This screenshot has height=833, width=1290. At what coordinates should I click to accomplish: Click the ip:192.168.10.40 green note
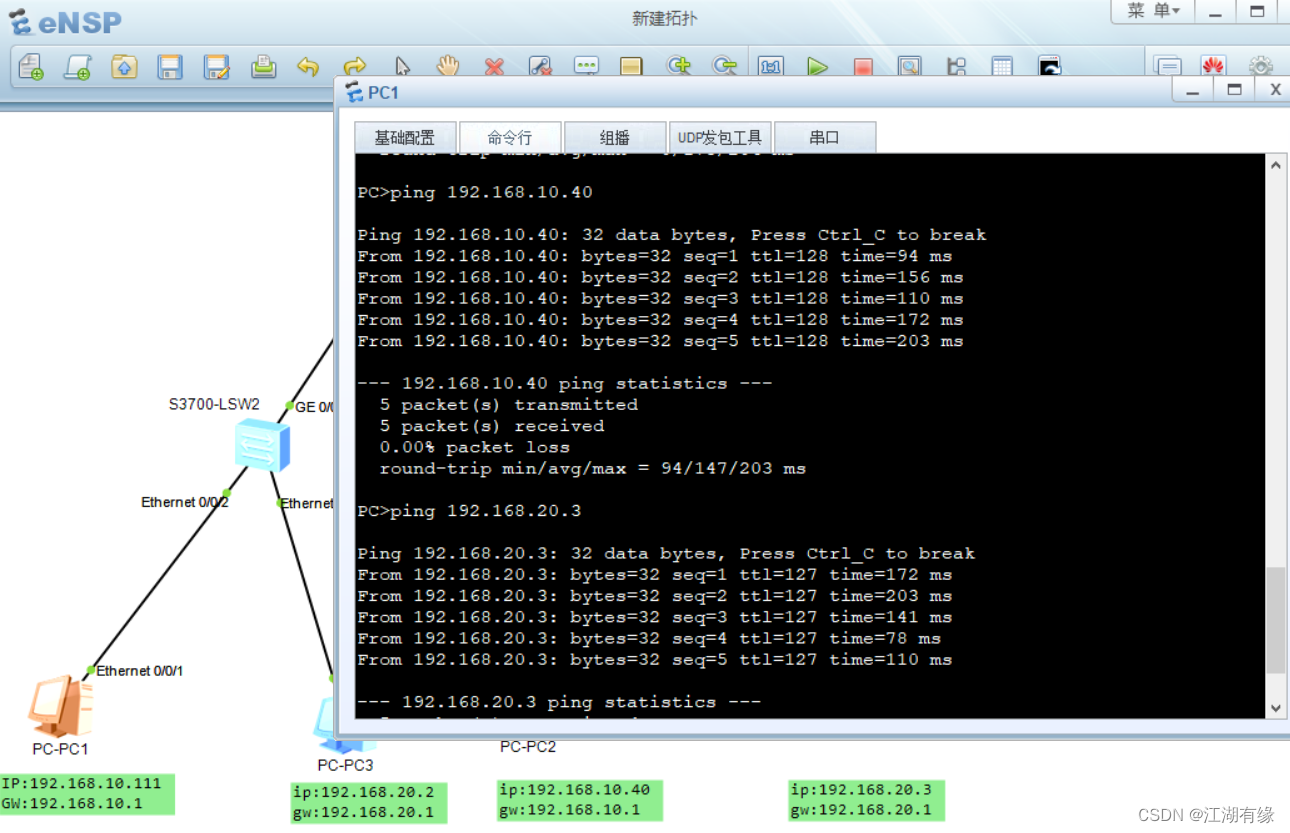point(580,800)
